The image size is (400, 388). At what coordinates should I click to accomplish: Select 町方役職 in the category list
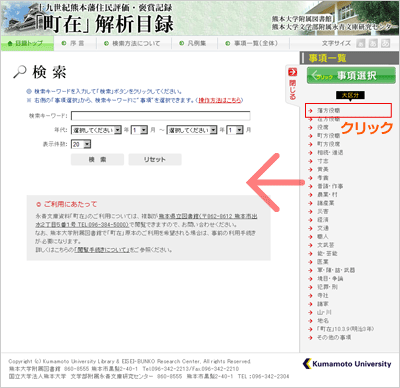point(328,136)
